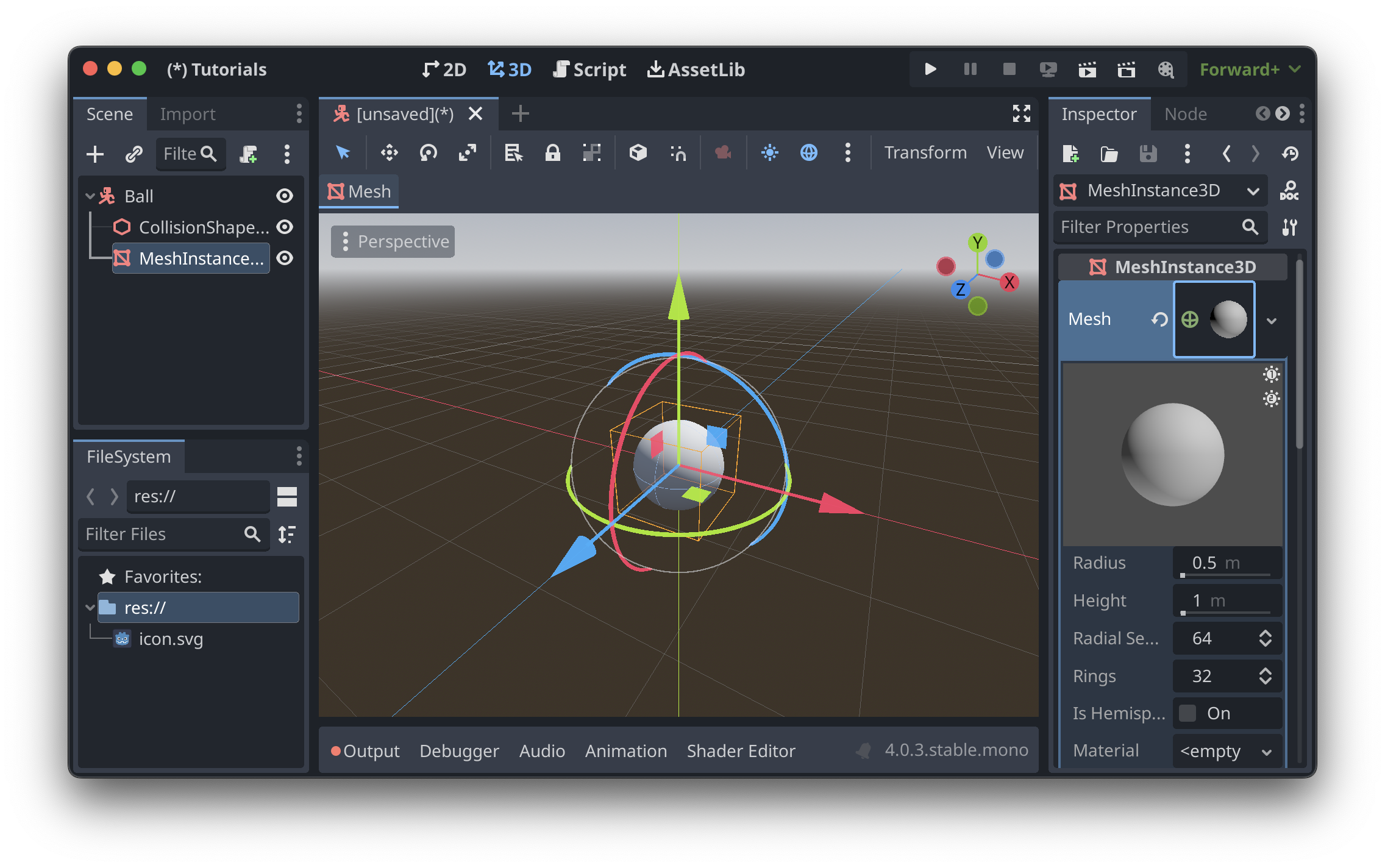
Task: Click the Rings stepper arrows
Action: [x=1265, y=676]
